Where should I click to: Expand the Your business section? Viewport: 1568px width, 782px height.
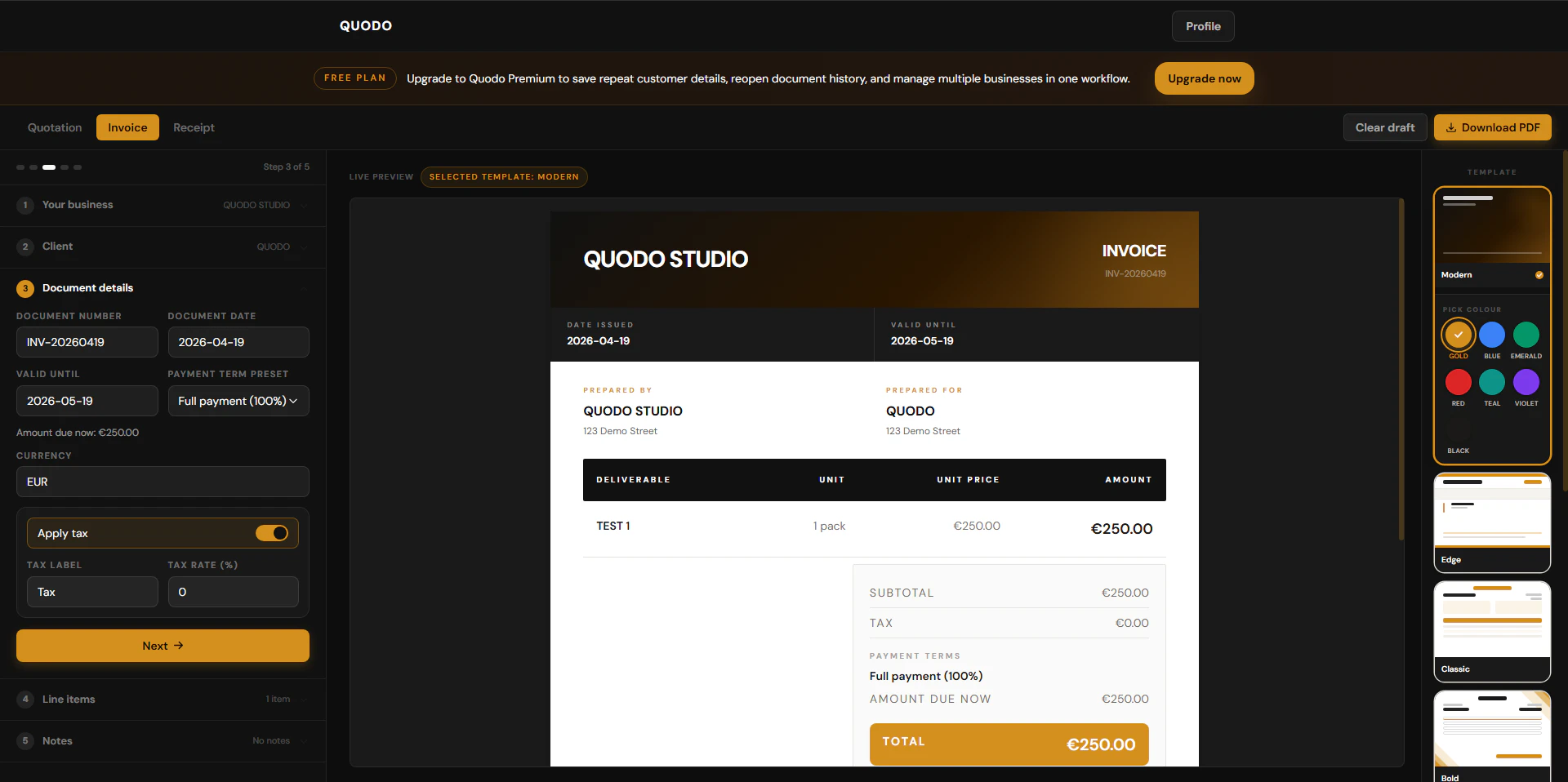(163, 205)
